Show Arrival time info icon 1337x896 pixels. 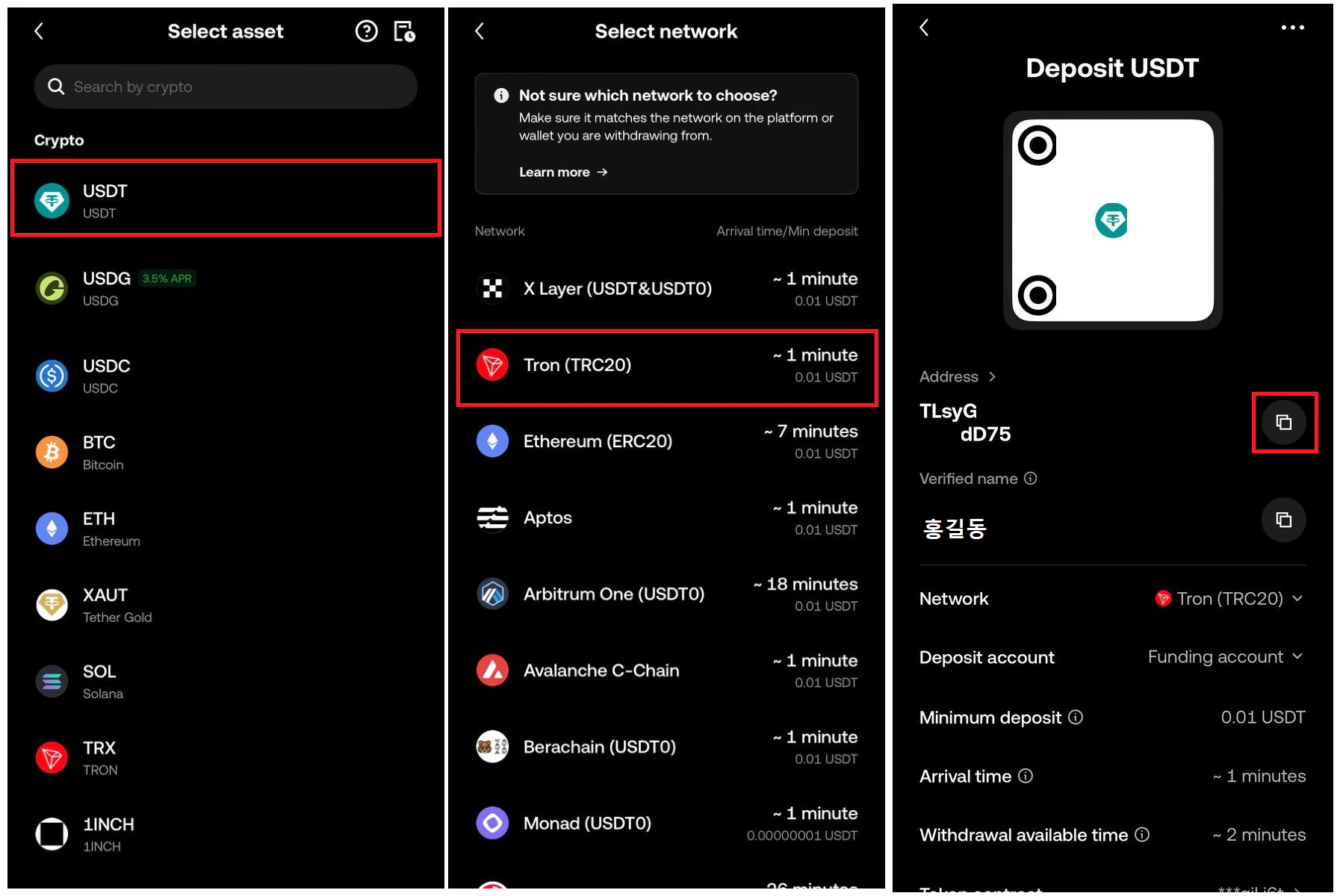1026,776
